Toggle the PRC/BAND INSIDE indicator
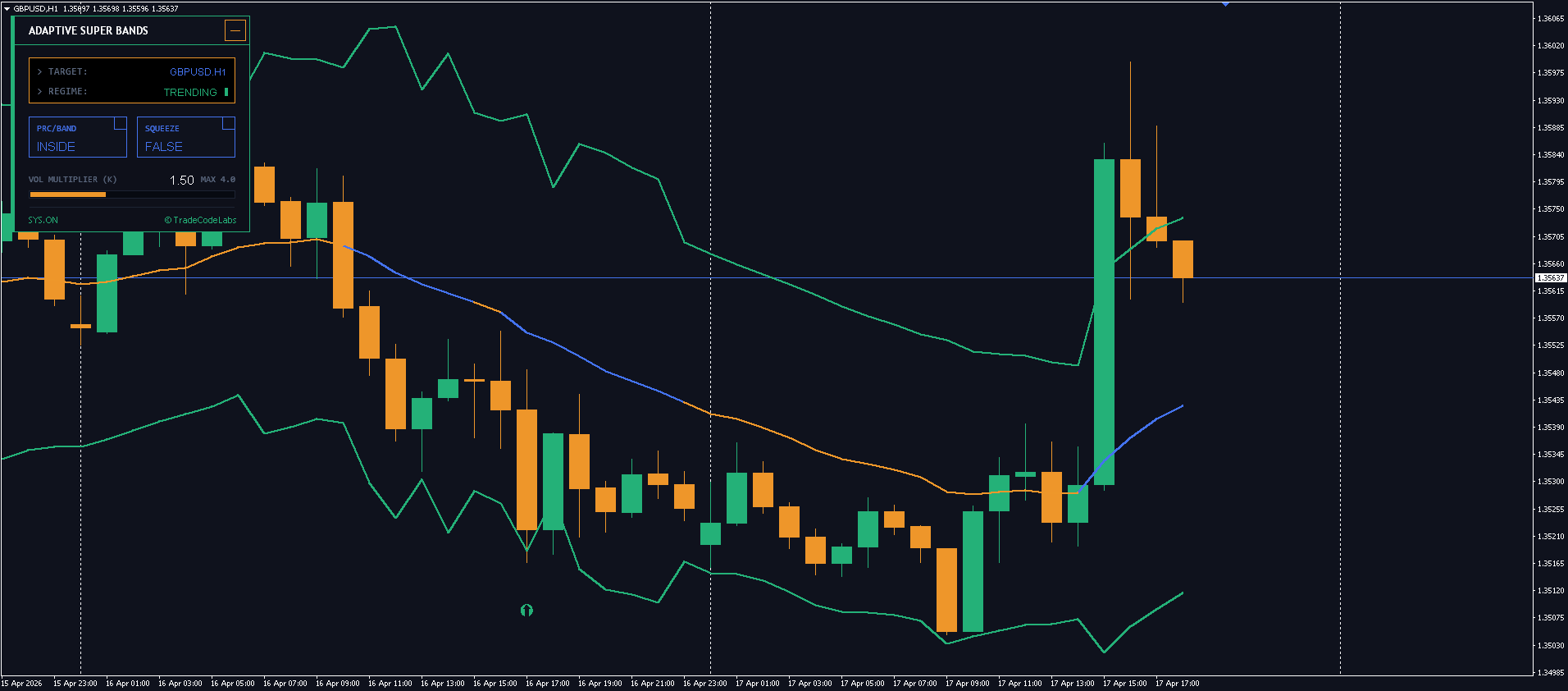 pos(56,147)
